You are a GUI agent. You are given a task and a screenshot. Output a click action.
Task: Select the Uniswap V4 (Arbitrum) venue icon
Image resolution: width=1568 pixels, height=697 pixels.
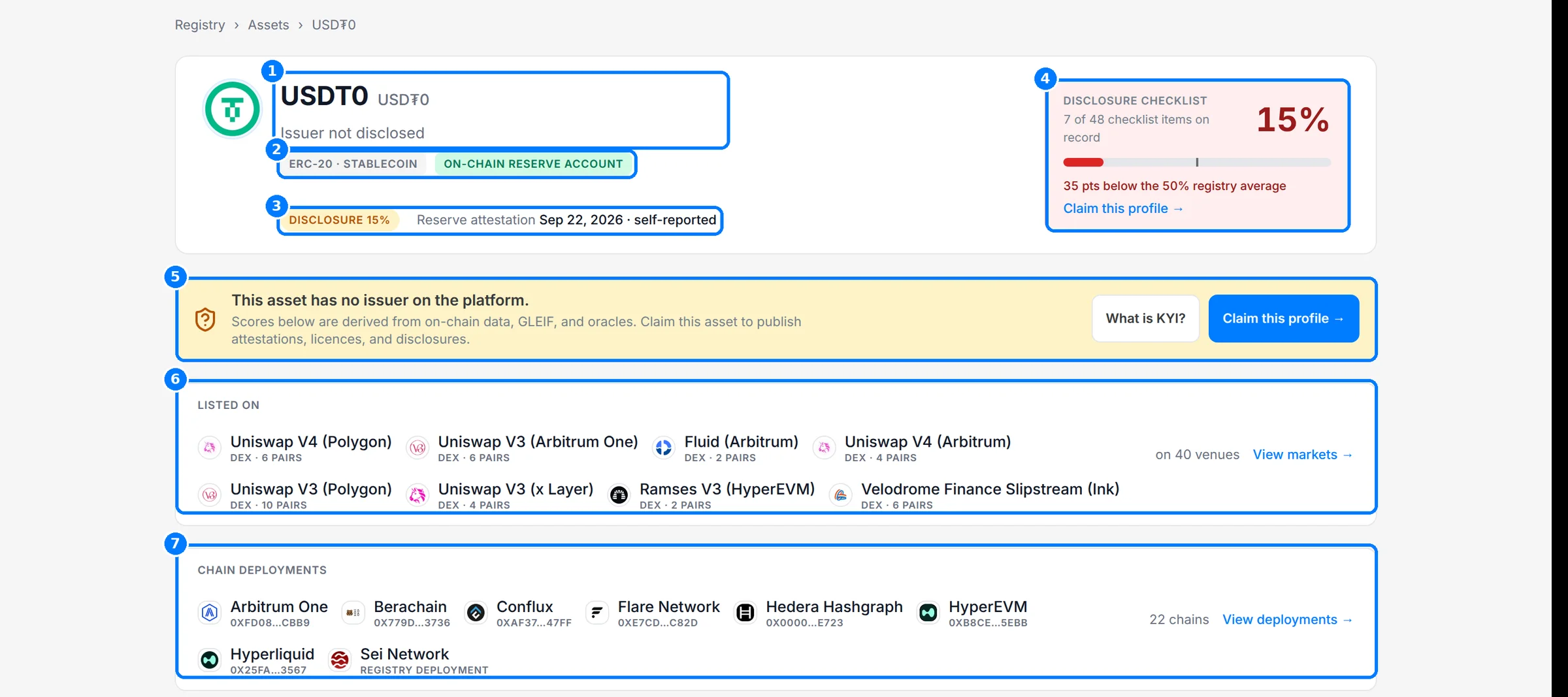(824, 447)
